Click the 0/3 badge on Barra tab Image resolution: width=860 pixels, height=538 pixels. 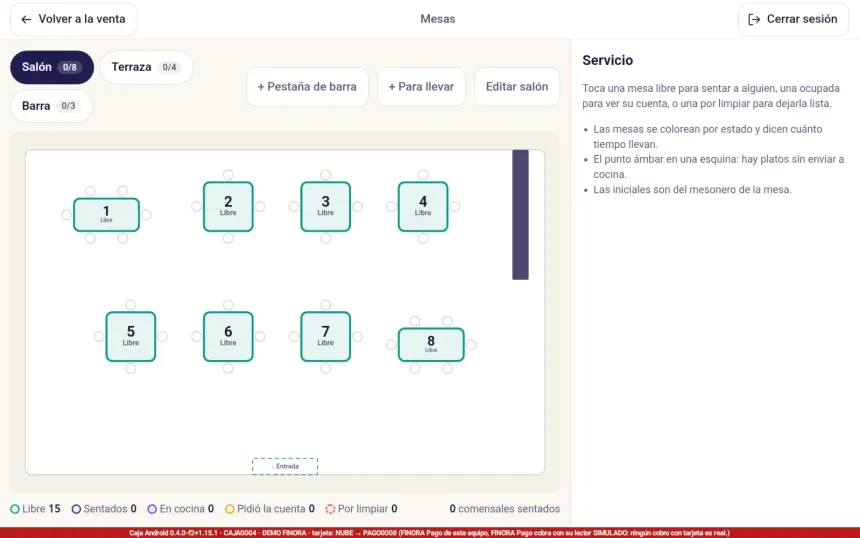coord(68,106)
